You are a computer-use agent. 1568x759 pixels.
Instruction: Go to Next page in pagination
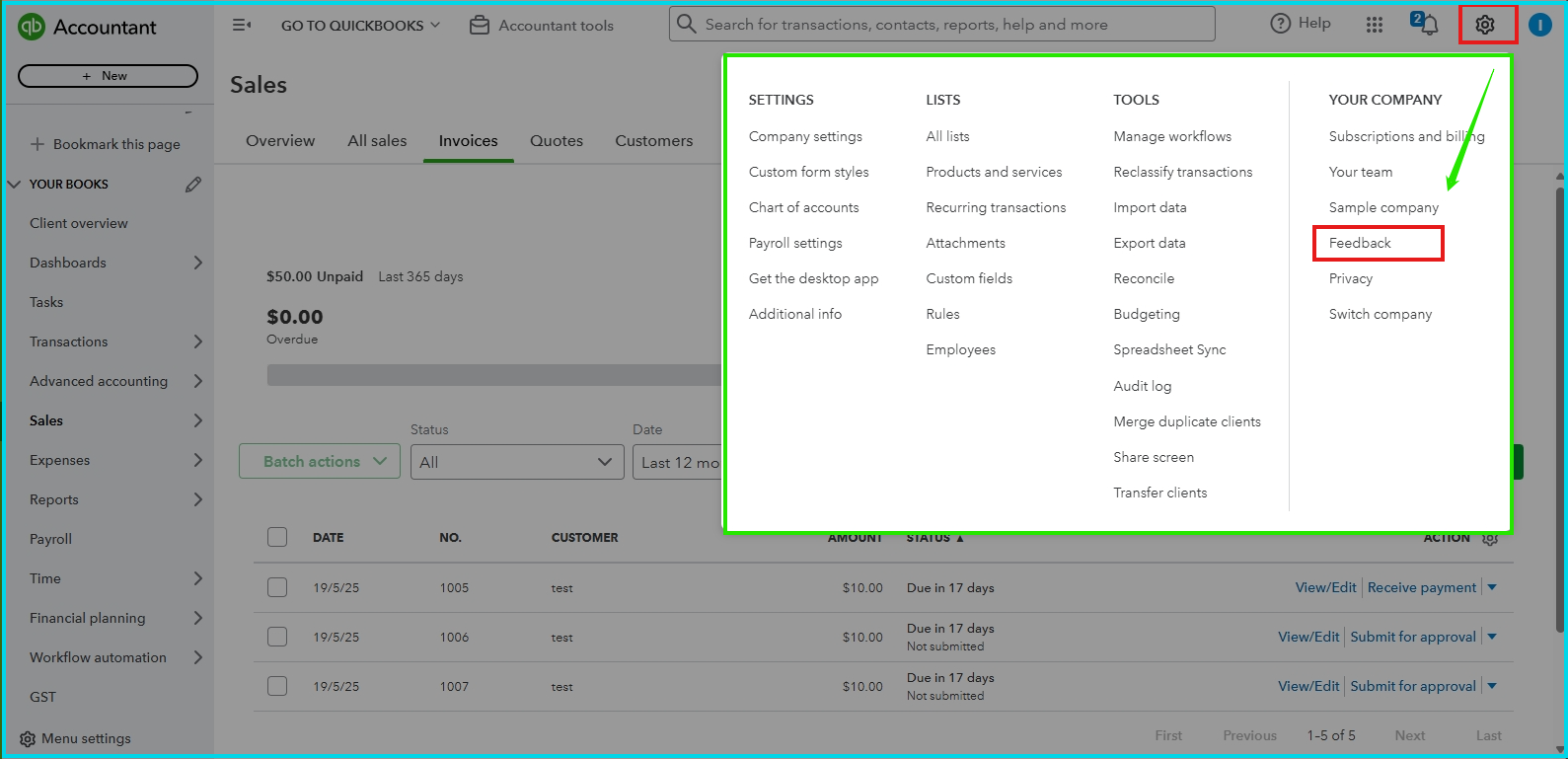[x=1409, y=735]
